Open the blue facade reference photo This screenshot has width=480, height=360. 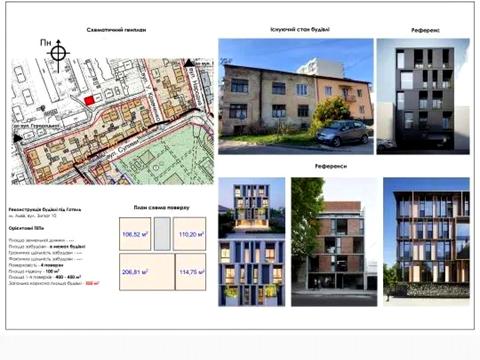(252, 242)
